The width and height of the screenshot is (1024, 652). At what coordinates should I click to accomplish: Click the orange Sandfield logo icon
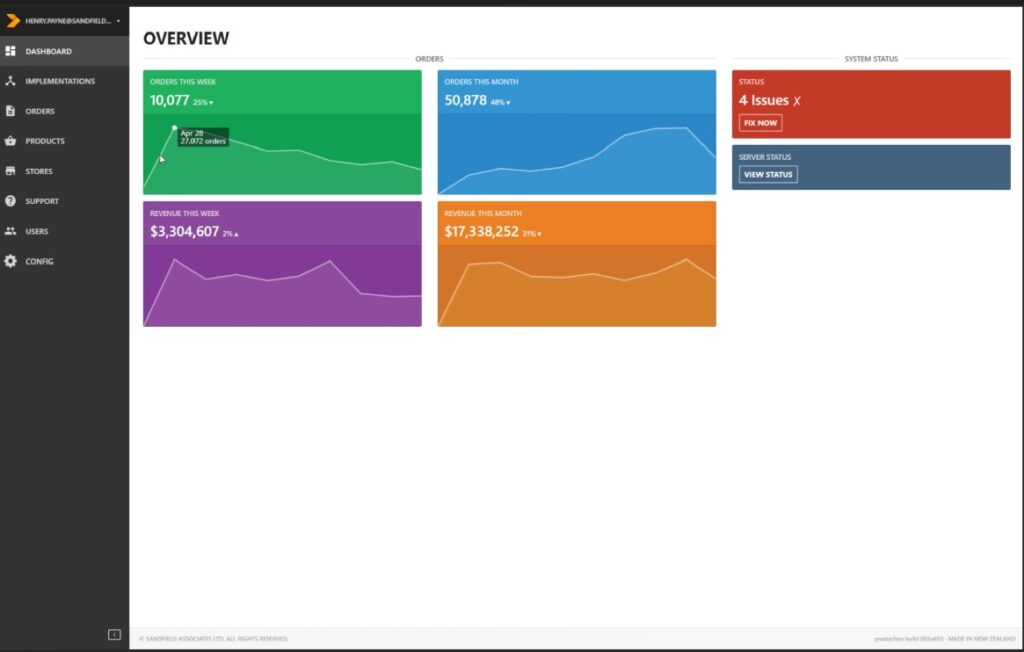[14, 19]
